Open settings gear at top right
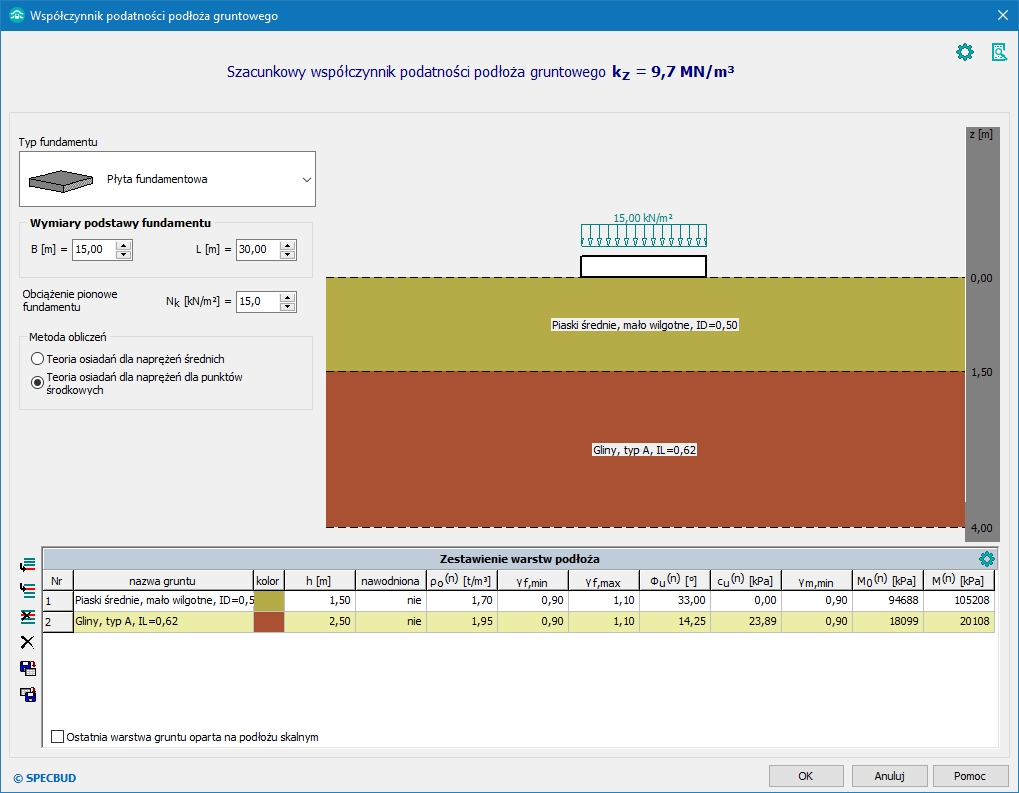 [964, 52]
